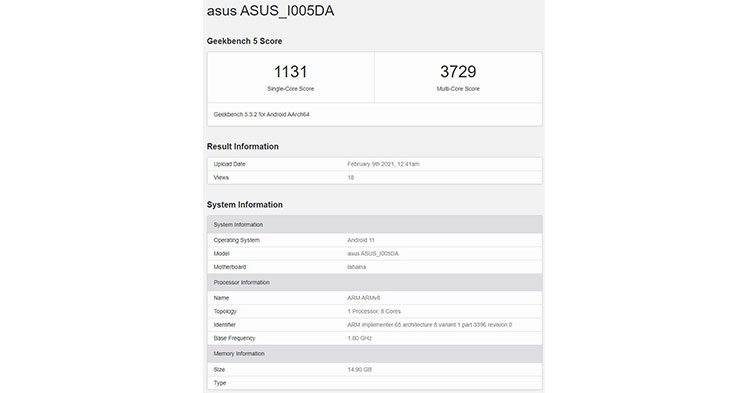750x393 pixels.
Task: Click the 'Topology' row label
Action: (225, 311)
